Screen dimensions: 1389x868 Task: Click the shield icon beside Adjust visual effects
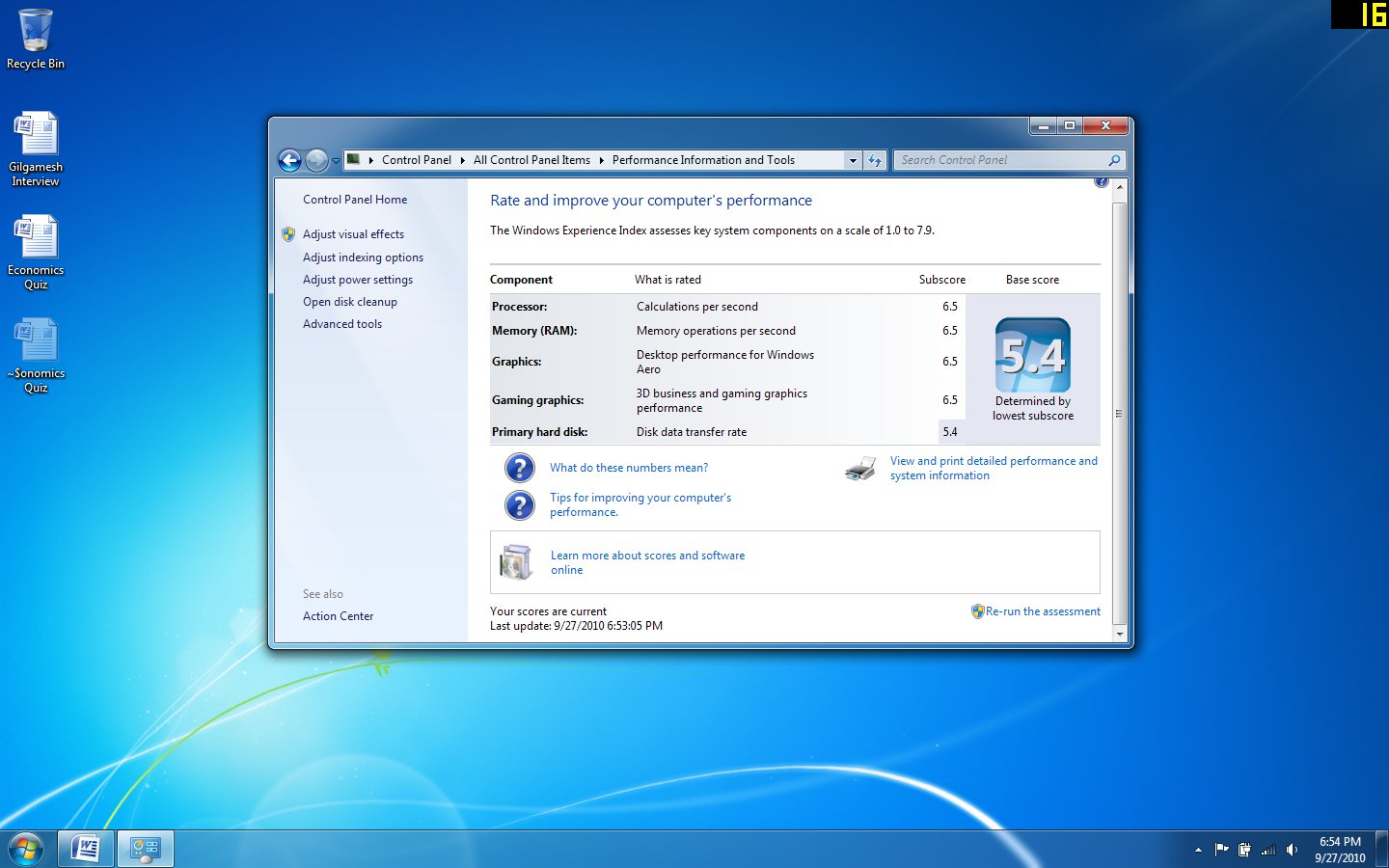tap(288, 234)
